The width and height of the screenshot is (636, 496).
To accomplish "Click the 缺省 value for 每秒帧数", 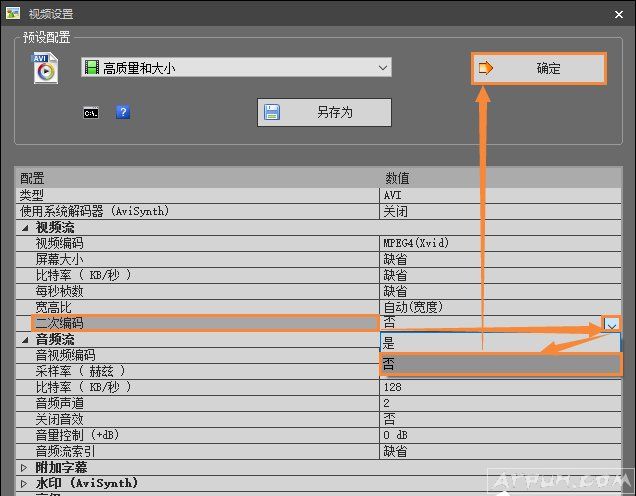I will [x=500, y=291].
